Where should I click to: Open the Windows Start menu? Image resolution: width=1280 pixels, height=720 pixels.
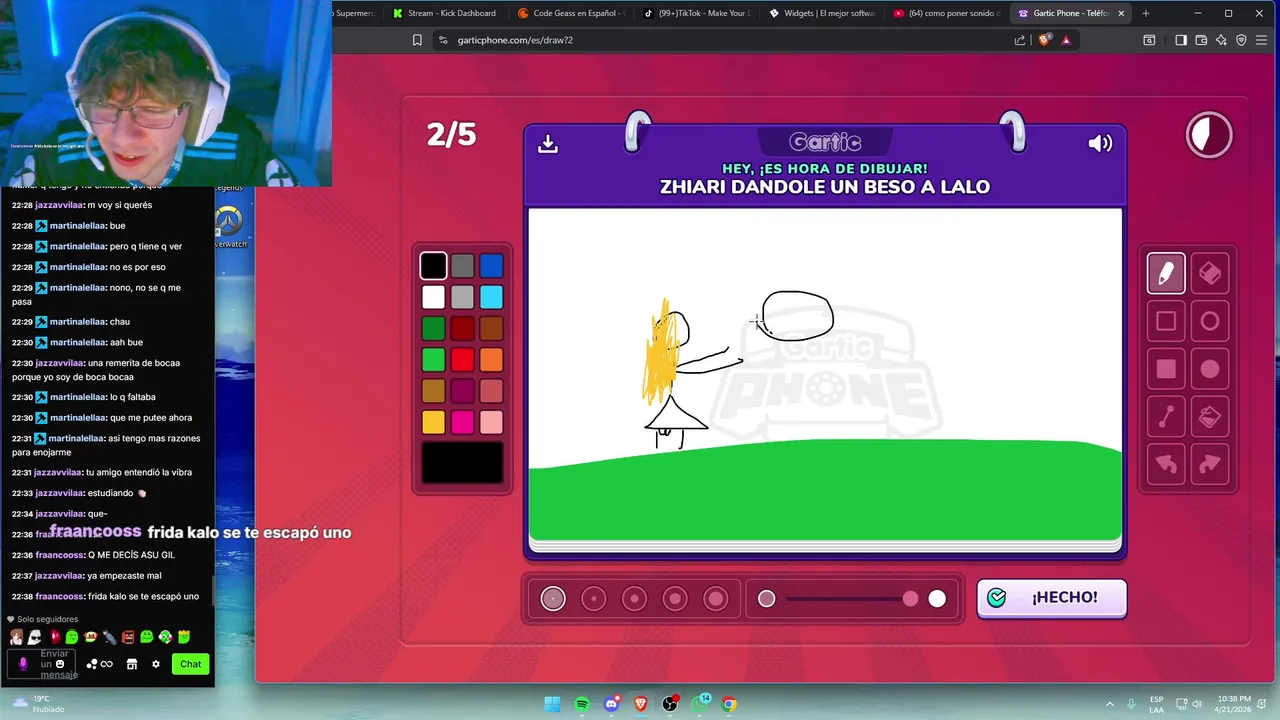point(552,704)
